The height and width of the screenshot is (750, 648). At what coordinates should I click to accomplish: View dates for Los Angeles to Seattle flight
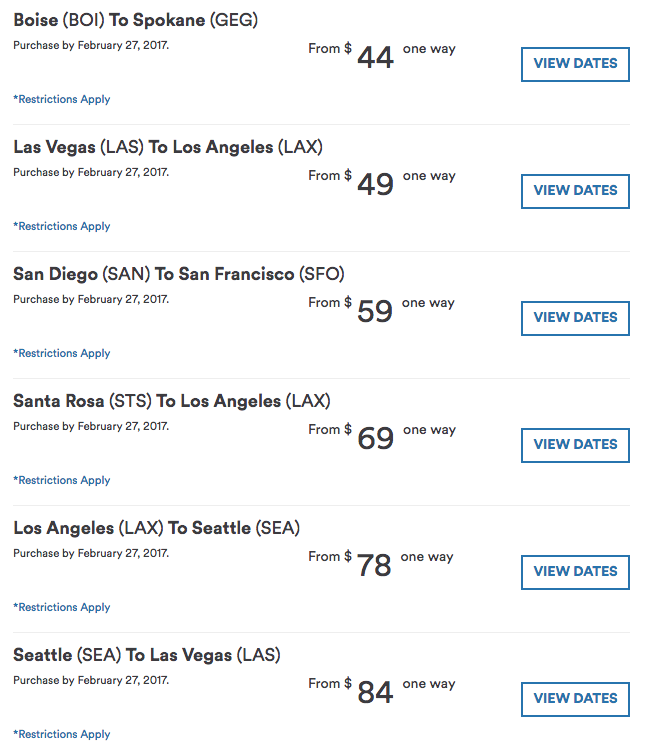tap(575, 571)
